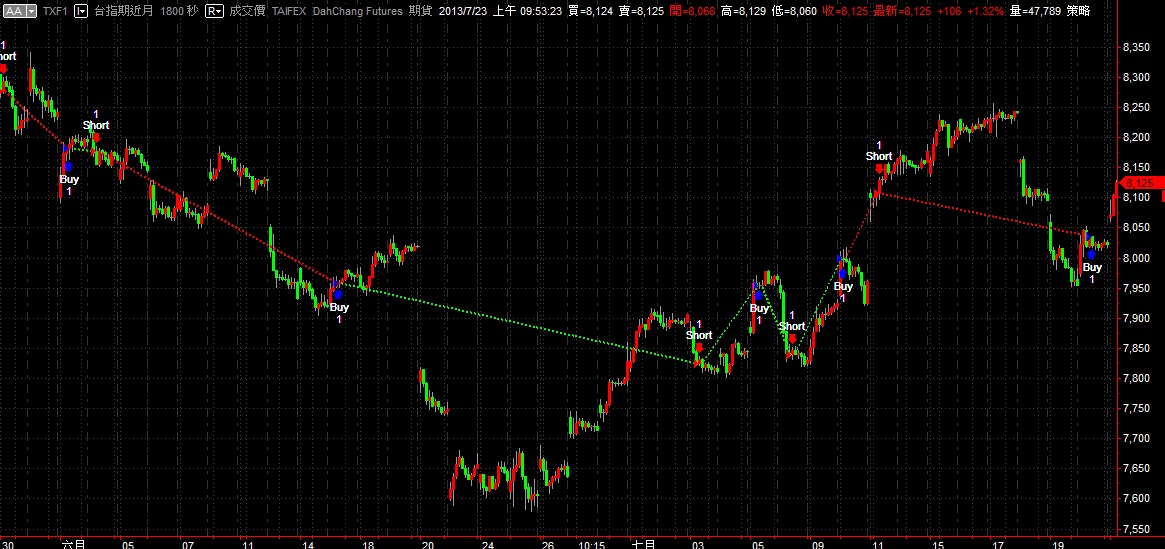Click the 14 date label on time axis
Screen dimensions: 1165x549
[307, 544]
